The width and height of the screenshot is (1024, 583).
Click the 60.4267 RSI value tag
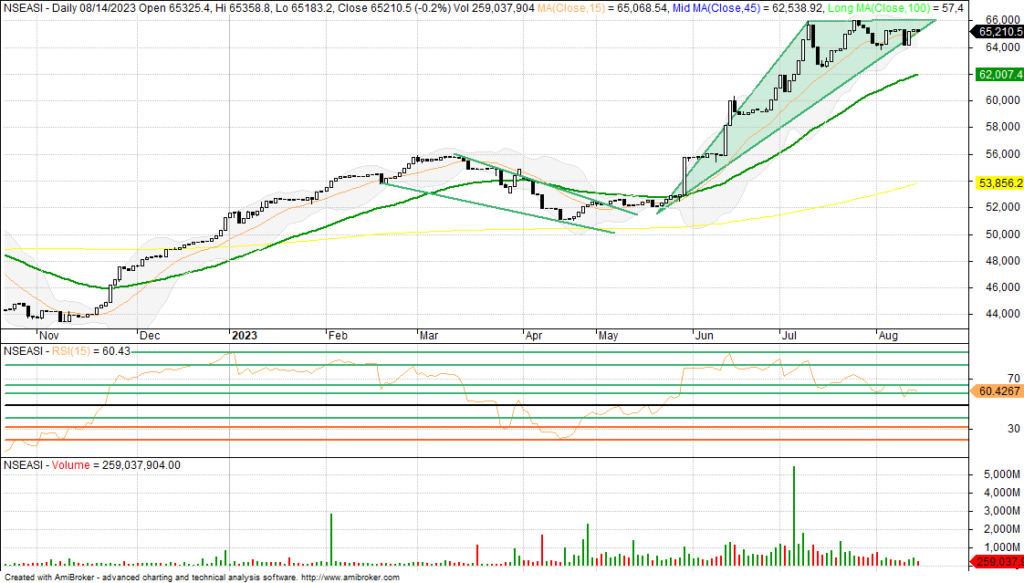pyautogui.click(x=996, y=392)
